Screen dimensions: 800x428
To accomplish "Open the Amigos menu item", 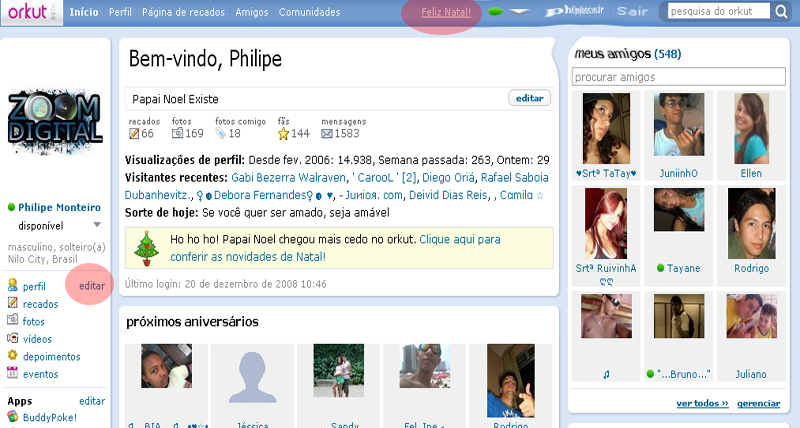I will pos(252,12).
